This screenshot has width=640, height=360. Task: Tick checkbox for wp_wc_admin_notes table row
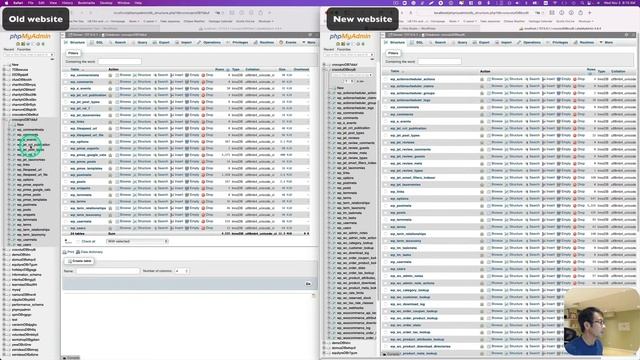386,276
